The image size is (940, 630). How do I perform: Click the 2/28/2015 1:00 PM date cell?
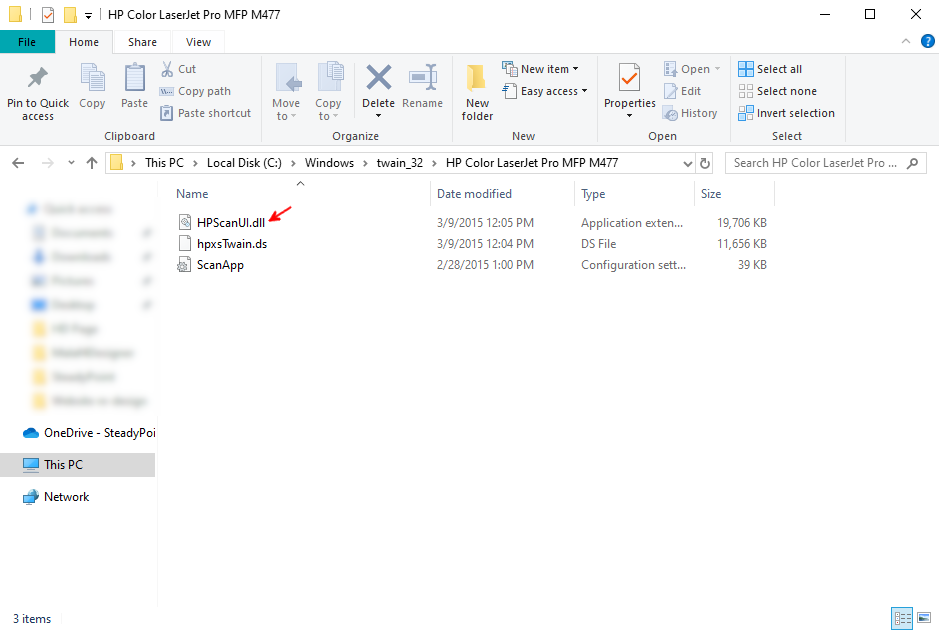(x=485, y=265)
